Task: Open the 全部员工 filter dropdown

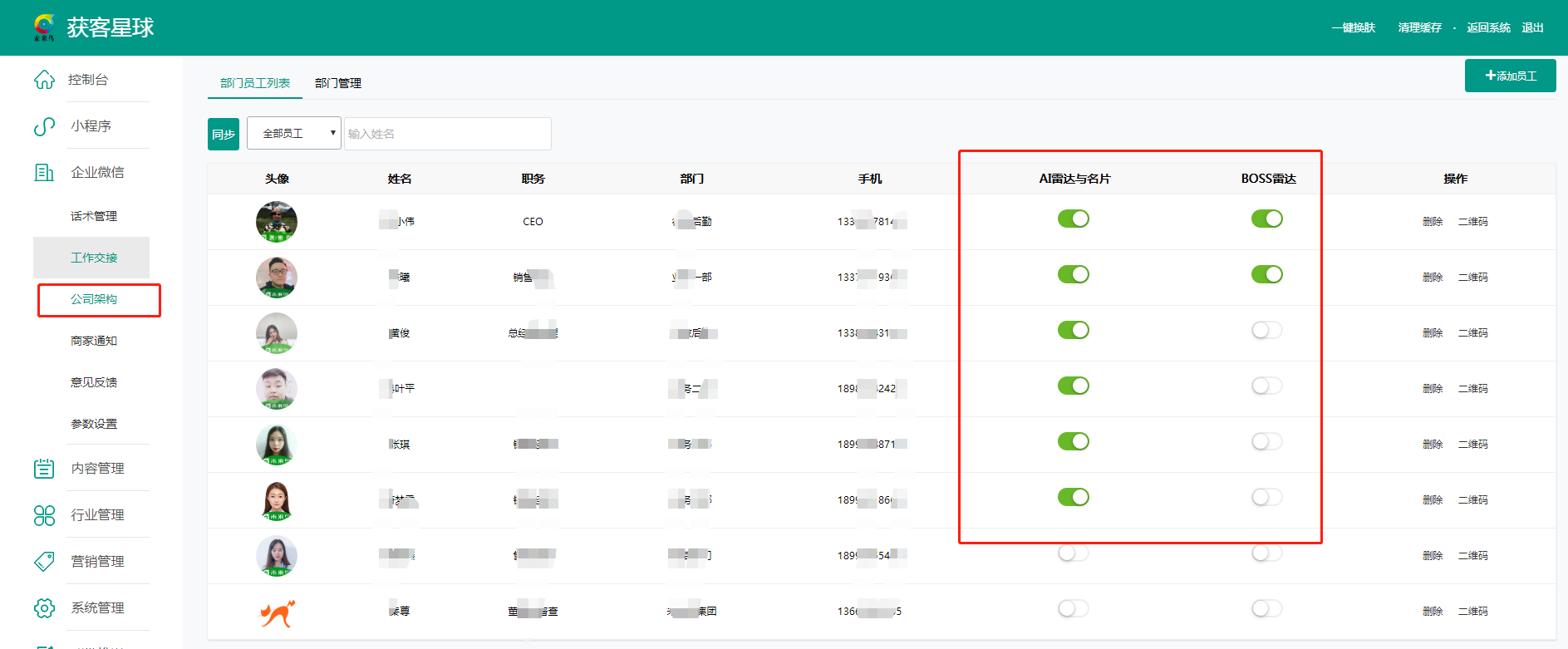Action: pos(294,133)
